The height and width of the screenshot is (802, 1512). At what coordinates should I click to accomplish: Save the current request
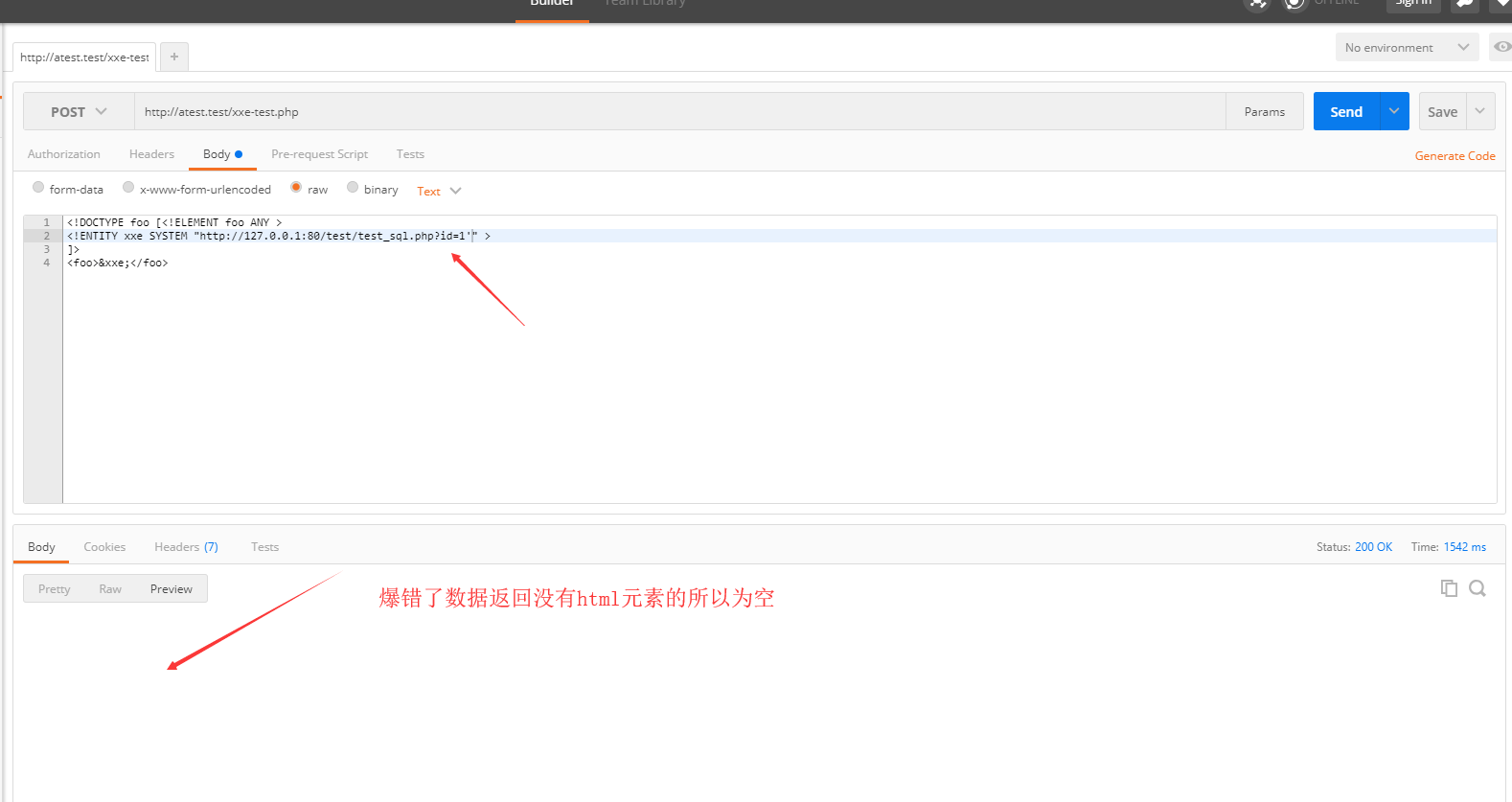1442,111
